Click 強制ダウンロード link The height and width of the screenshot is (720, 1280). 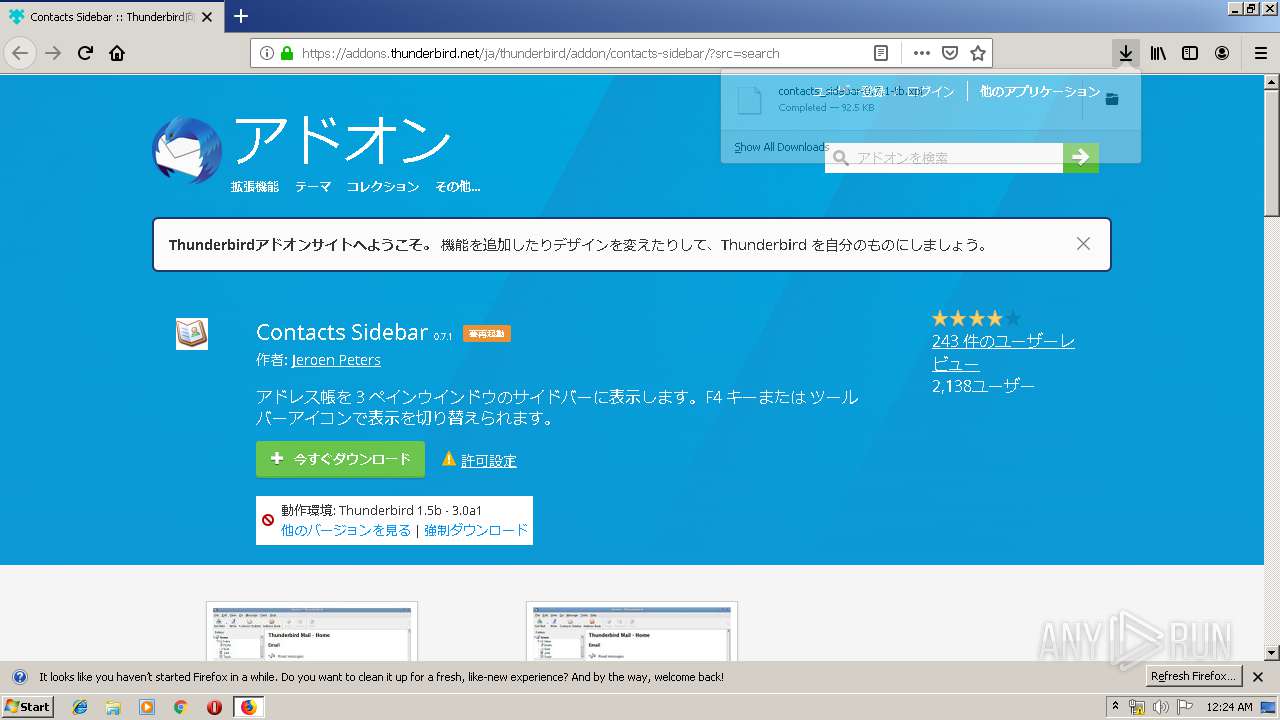tap(476, 531)
